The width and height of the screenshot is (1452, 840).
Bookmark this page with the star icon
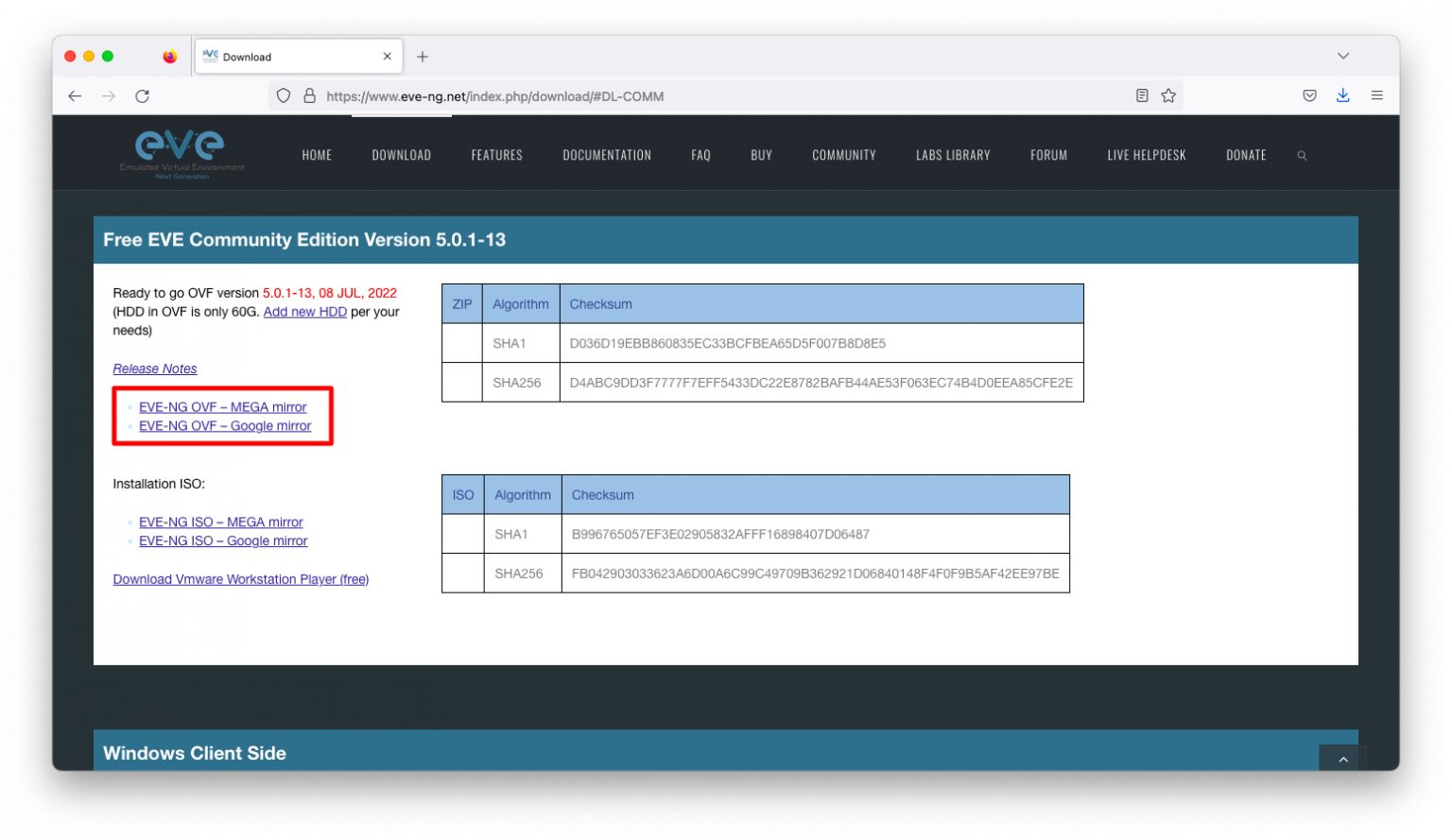(x=1168, y=96)
